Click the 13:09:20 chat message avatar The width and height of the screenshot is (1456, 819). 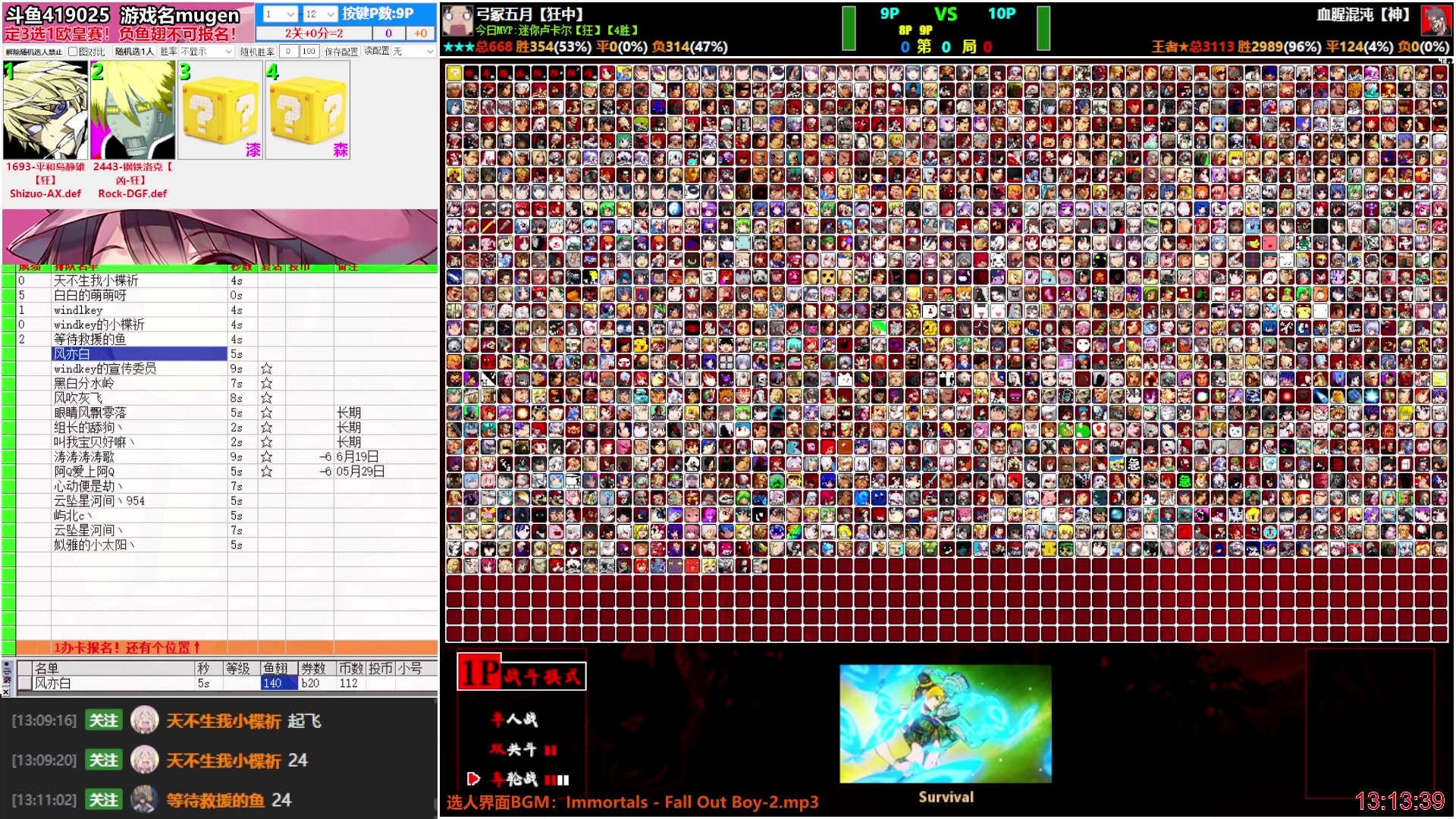144,760
